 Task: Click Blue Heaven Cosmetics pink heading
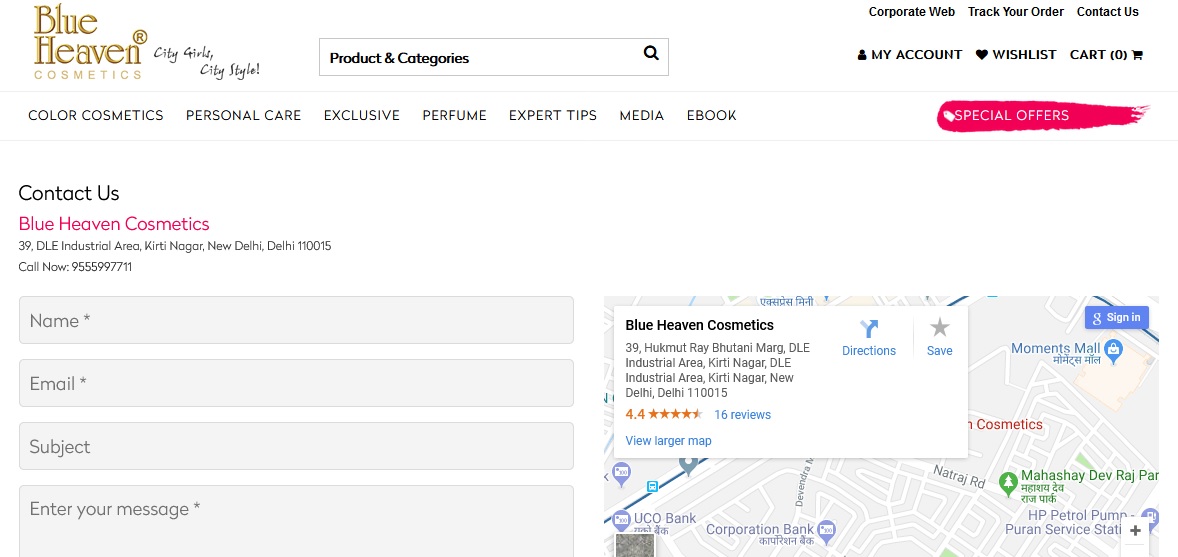tap(114, 224)
